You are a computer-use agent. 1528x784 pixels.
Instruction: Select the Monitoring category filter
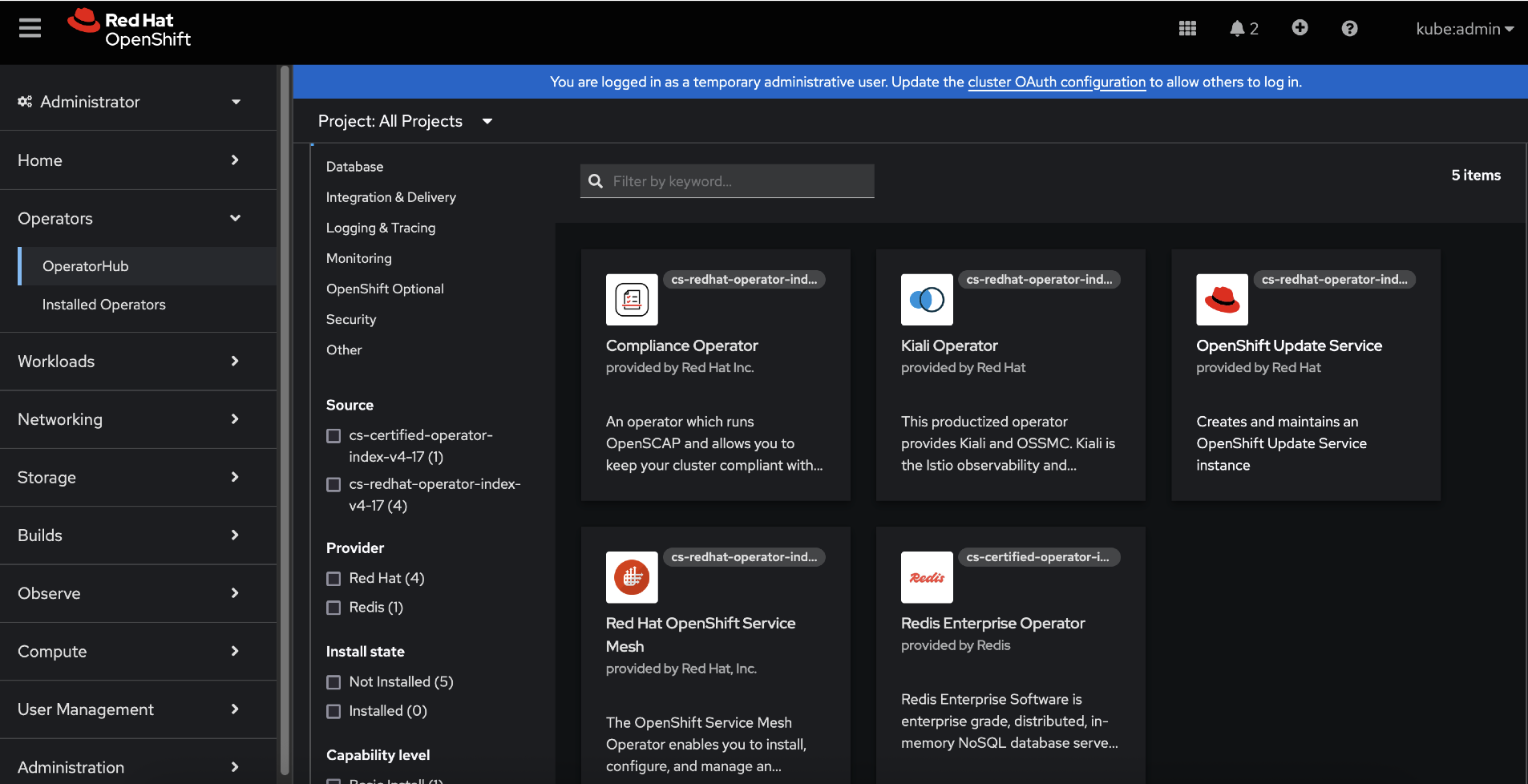(358, 258)
